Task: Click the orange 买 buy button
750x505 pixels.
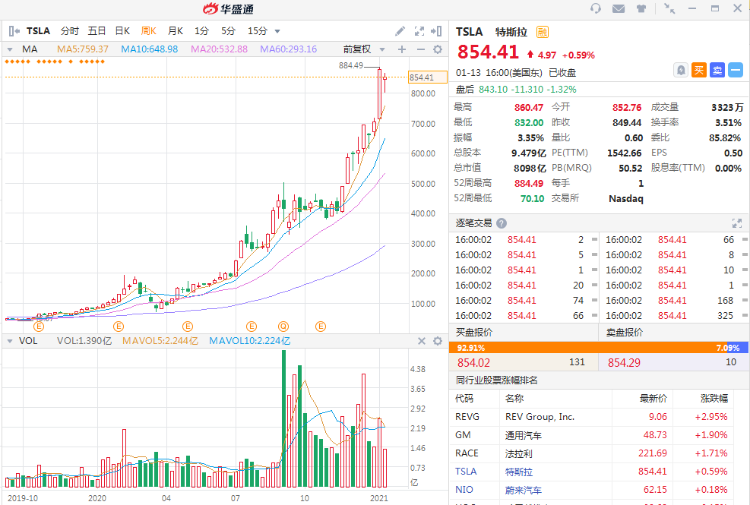Action: pos(699,70)
